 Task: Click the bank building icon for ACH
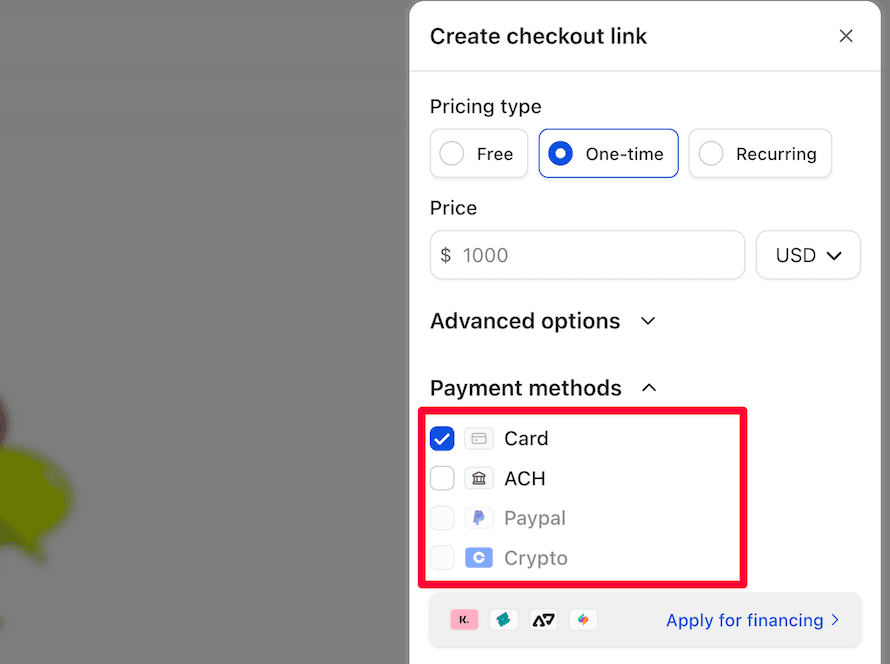[x=479, y=478]
